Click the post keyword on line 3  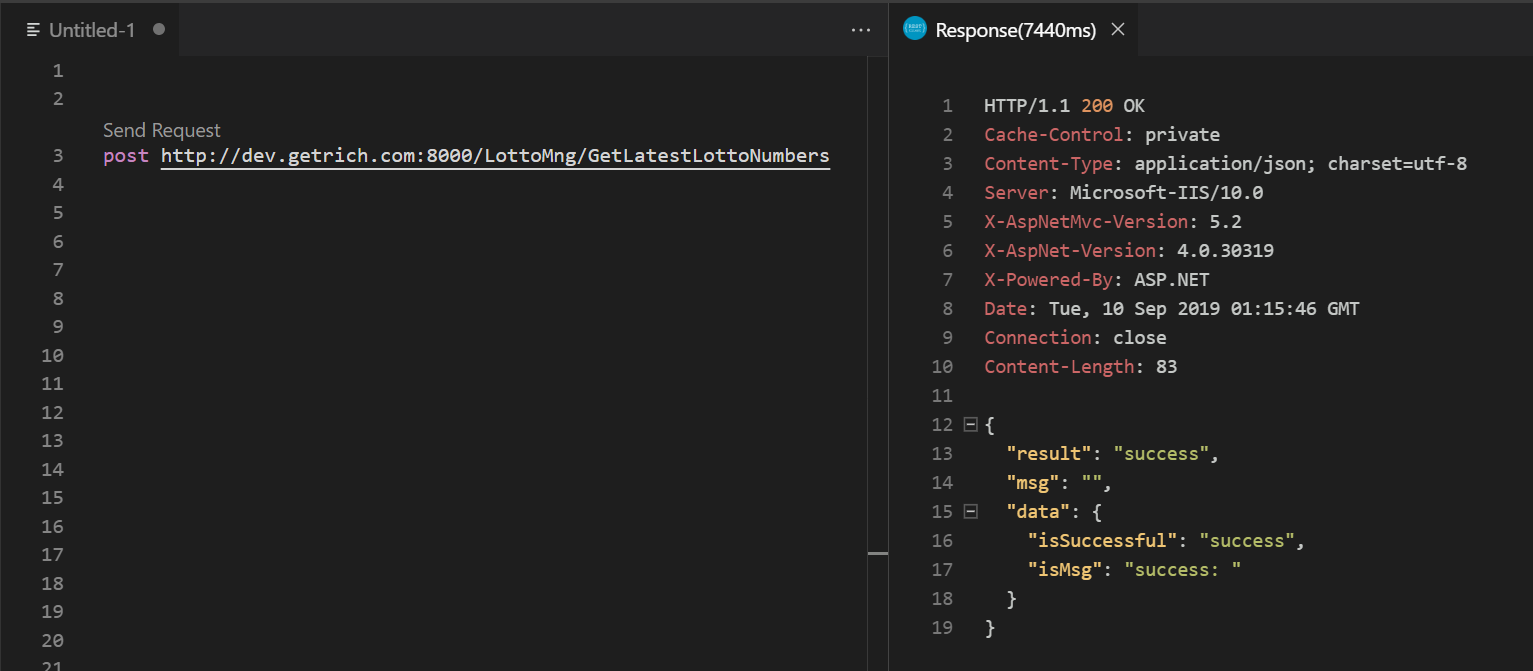click(126, 156)
